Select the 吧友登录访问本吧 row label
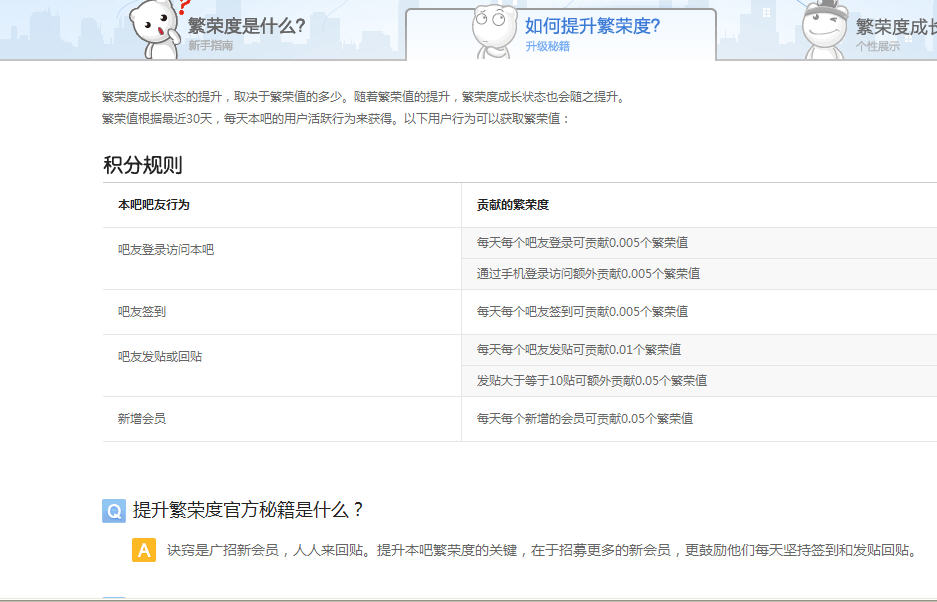This screenshot has height=602, width=937. pyautogui.click(x=166, y=249)
